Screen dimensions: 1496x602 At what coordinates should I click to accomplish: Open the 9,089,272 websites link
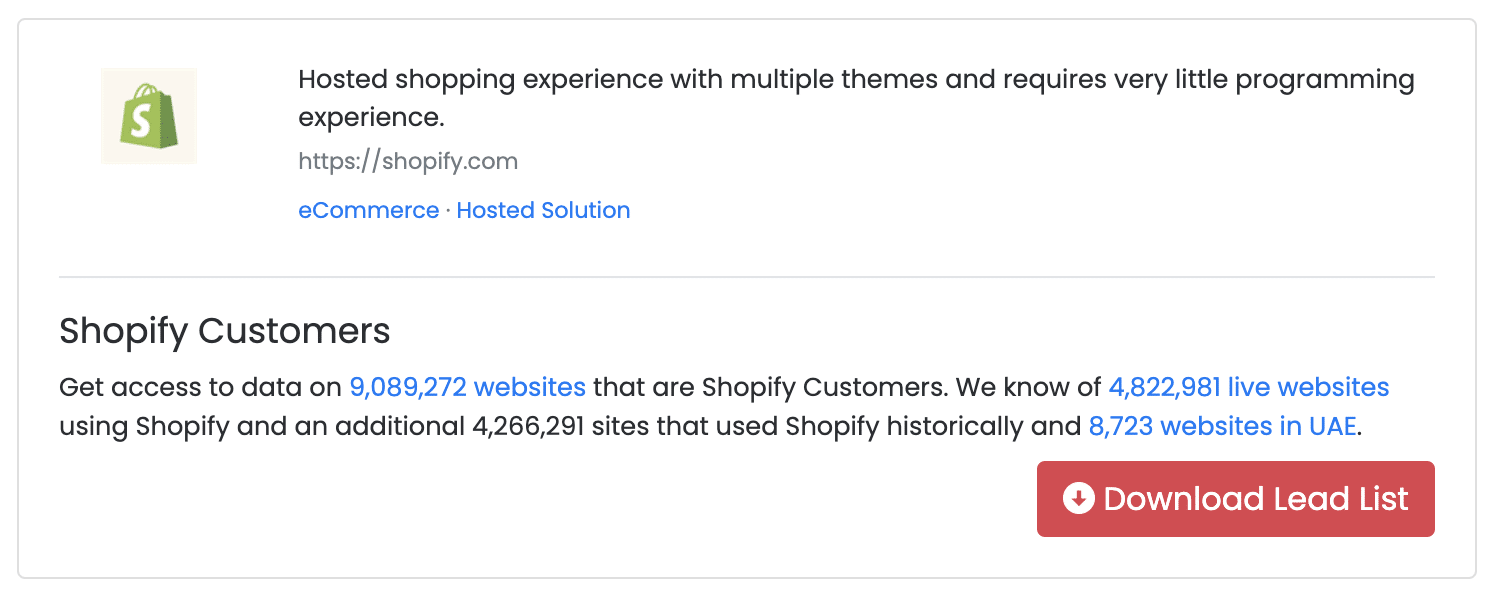pyautogui.click(x=467, y=387)
